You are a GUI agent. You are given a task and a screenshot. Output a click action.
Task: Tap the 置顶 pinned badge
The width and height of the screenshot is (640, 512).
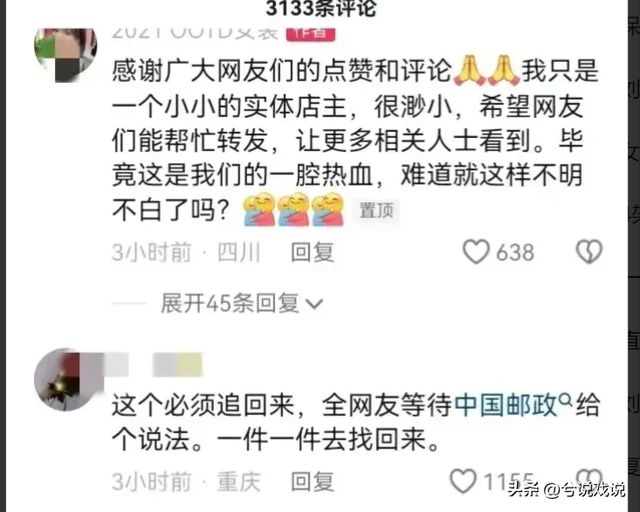[376, 211]
